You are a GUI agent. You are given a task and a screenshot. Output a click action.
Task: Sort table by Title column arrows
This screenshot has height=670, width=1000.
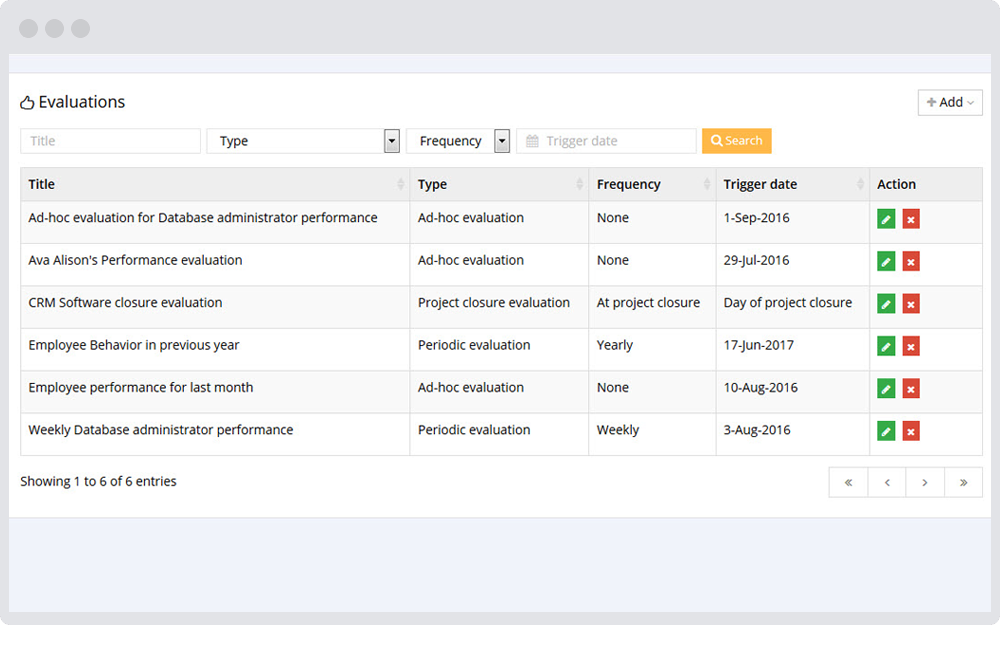[x=401, y=184]
